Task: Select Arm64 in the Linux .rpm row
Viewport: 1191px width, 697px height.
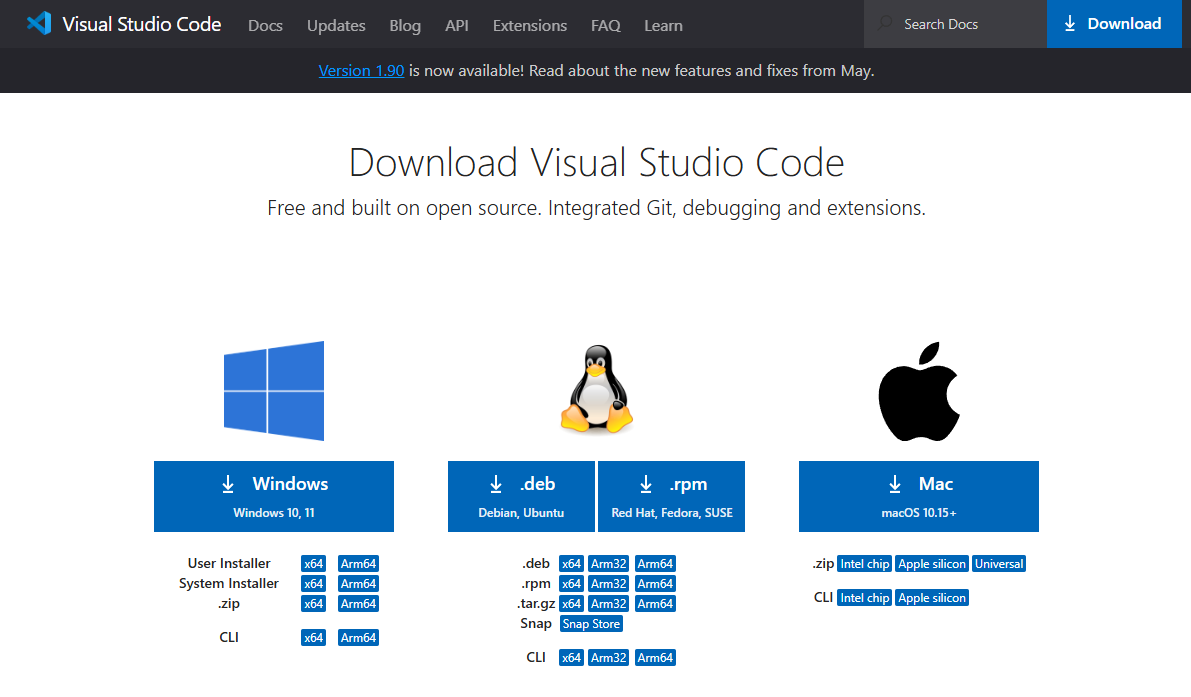Action: [656, 583]
